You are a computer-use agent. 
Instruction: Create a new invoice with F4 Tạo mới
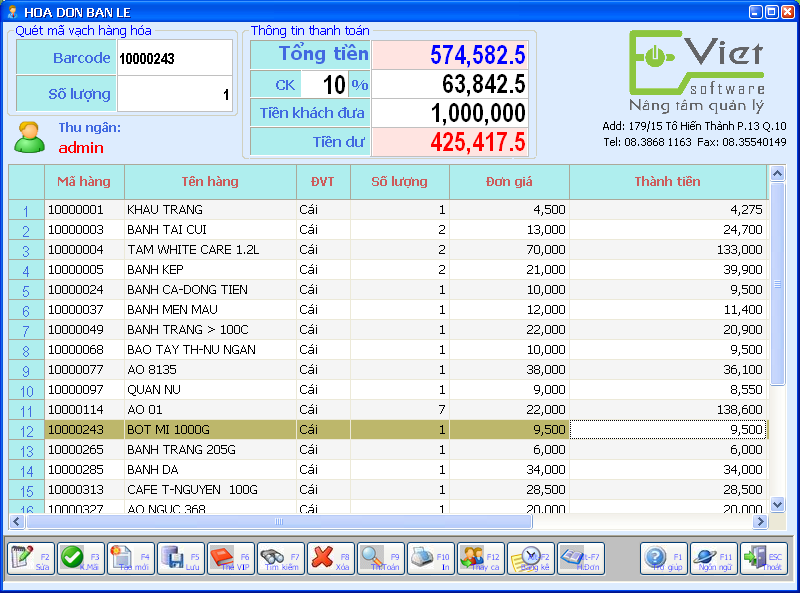(x=131, y=558)
